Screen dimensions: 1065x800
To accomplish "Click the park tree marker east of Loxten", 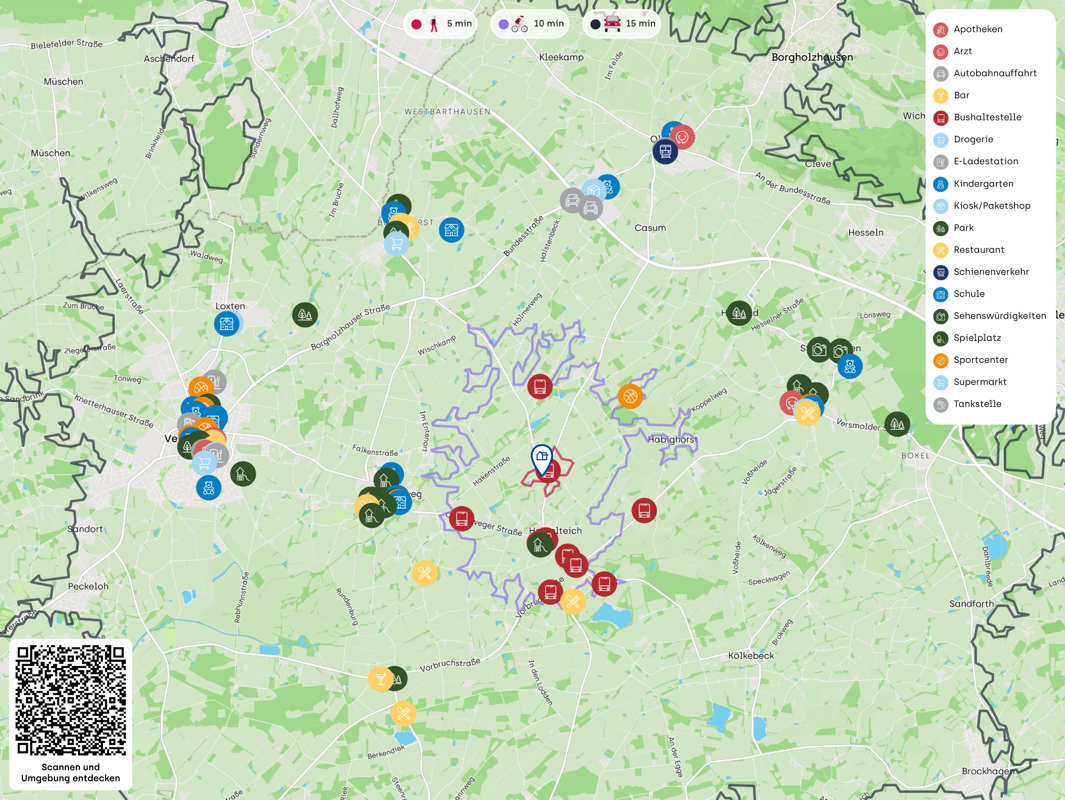I will 305,315.
